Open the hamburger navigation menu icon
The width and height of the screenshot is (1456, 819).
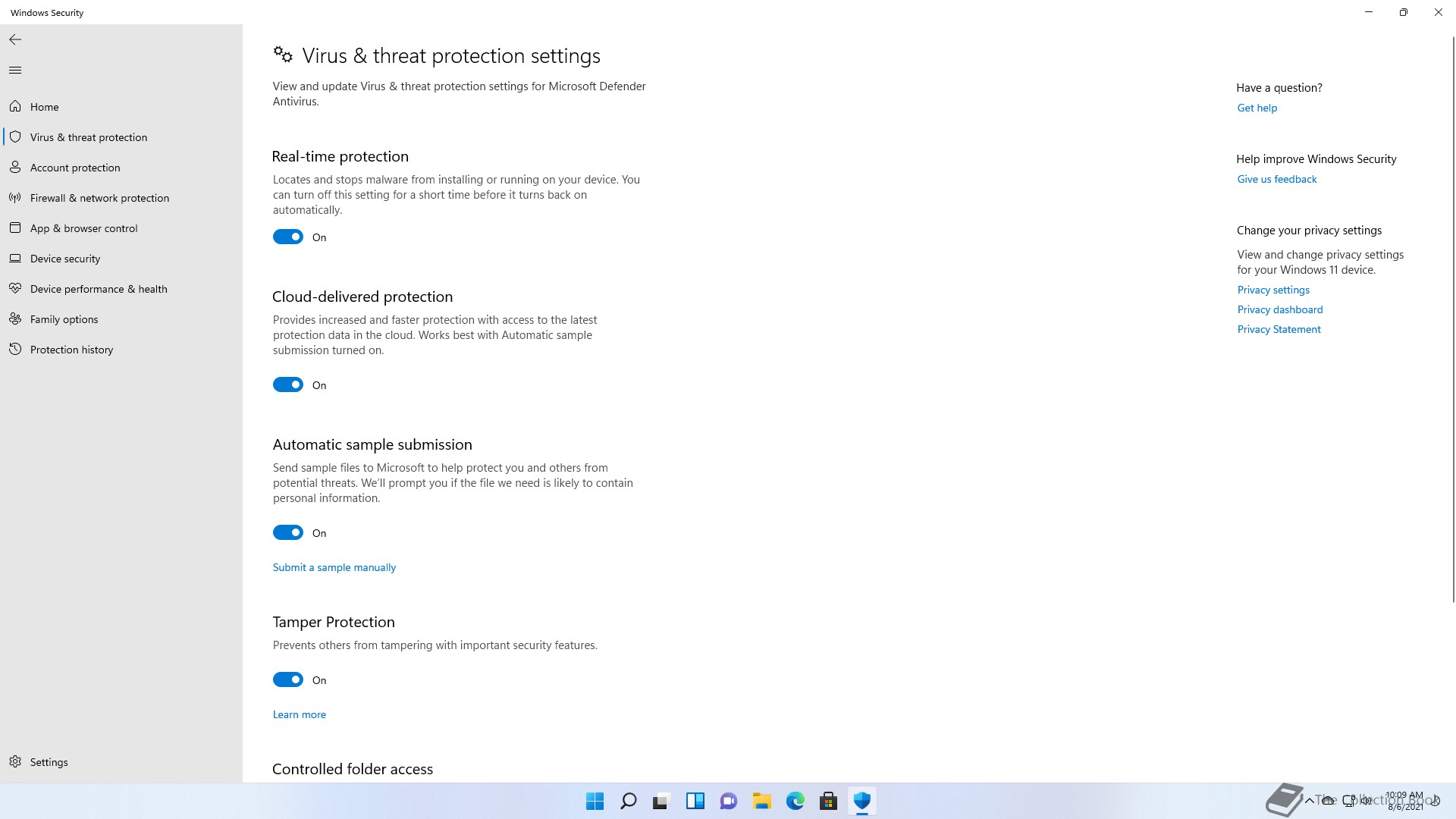click(x=15, y=71)
